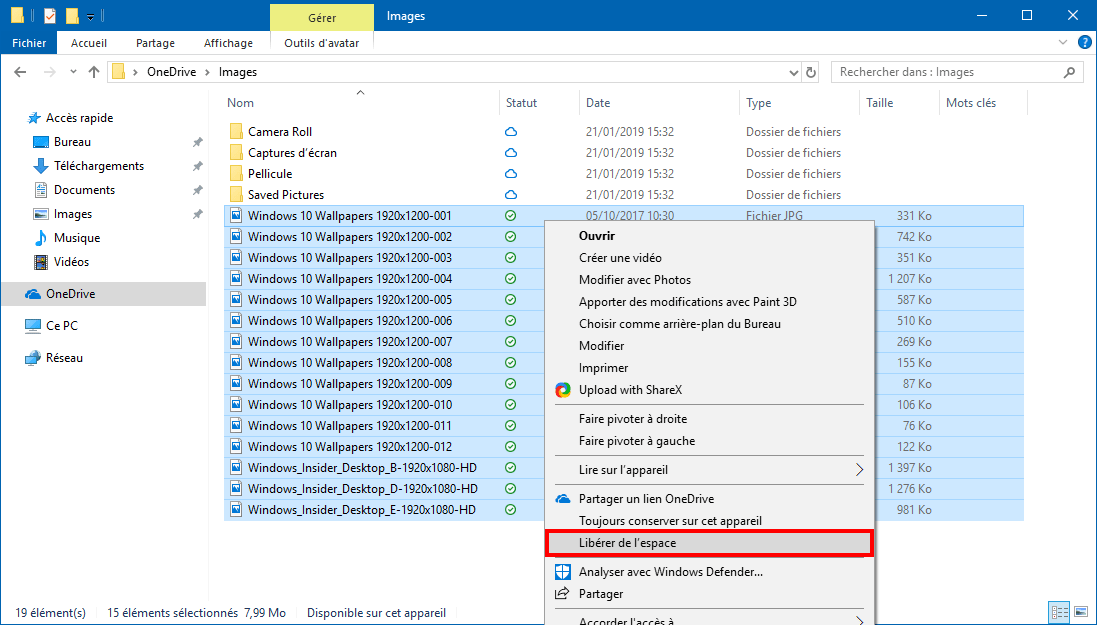The height and width of the screenshot is (625, 1097).
Task: Switch to the Affichage ribbon tab
Action: [x=228, y=43]
